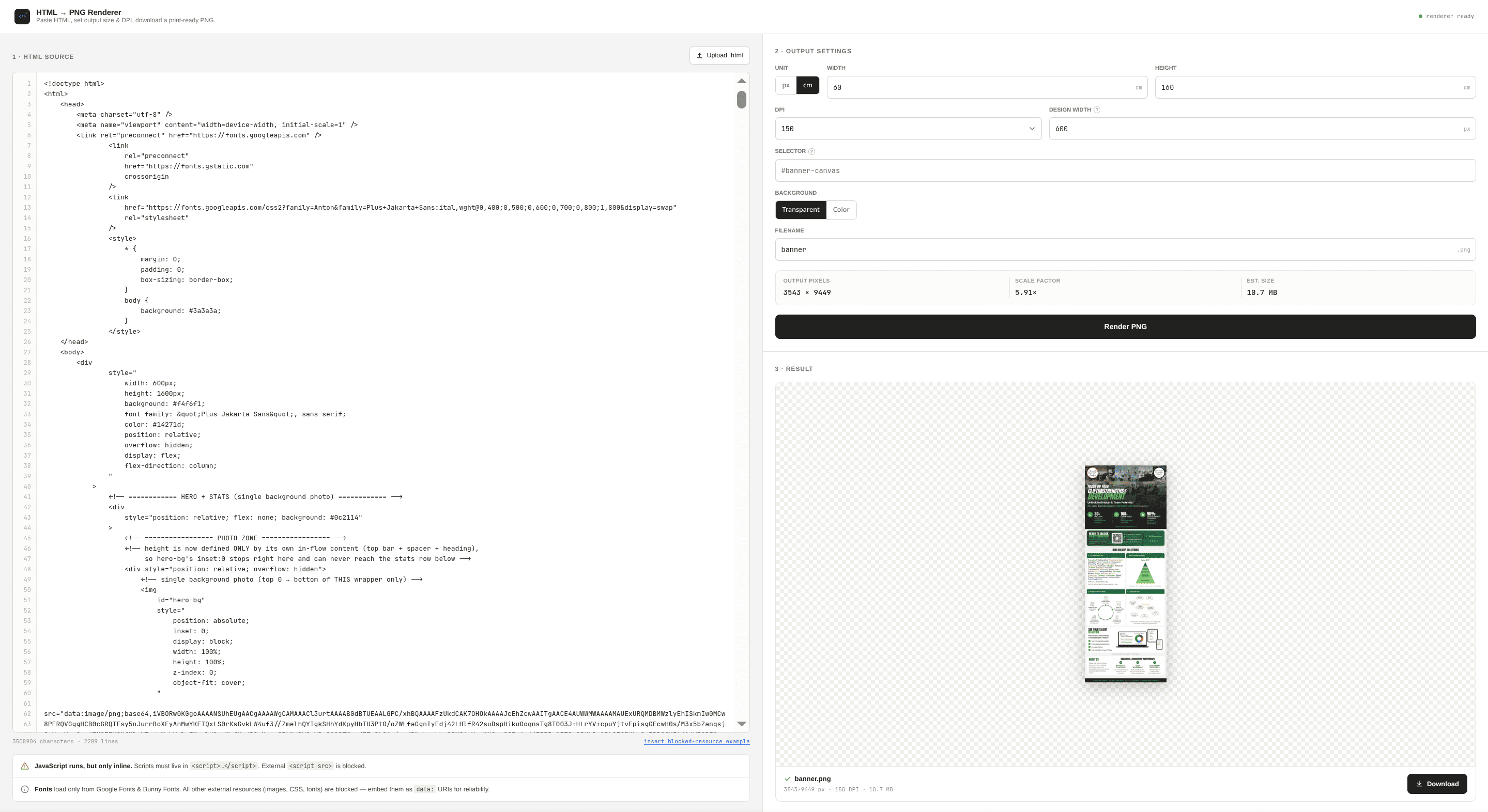This screenshot has width=1488, height=812.
Task: Download the rendered banner.png
Action: click(x=1437, y=784)
